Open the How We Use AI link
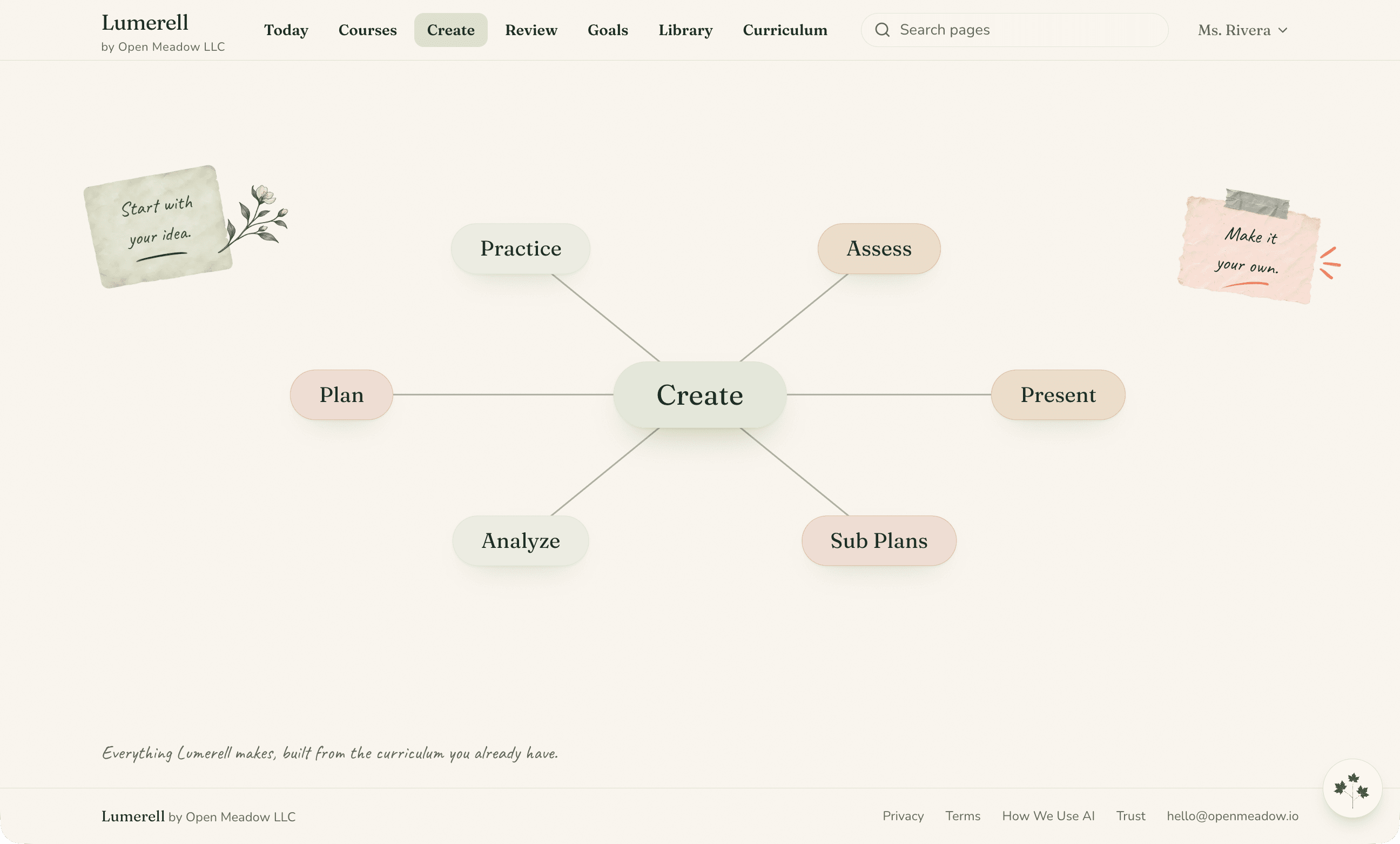This screenshot has height=844, width=1400. (1048, 815)
